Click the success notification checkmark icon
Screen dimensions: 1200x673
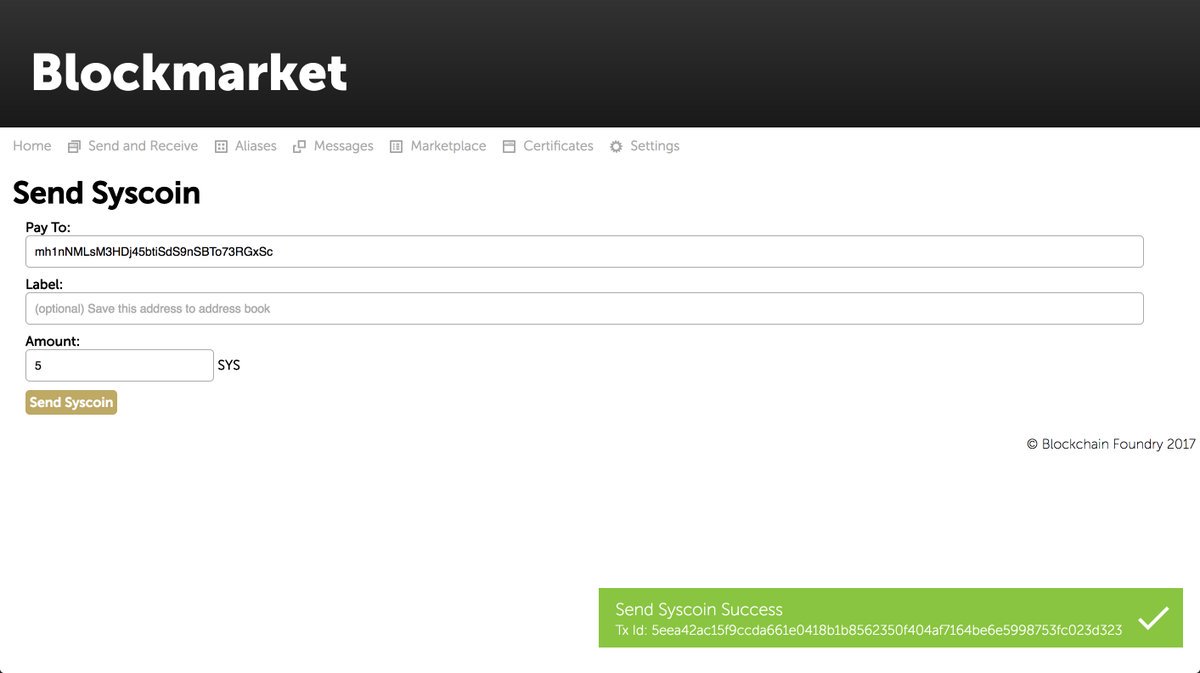pos(1153,618)
